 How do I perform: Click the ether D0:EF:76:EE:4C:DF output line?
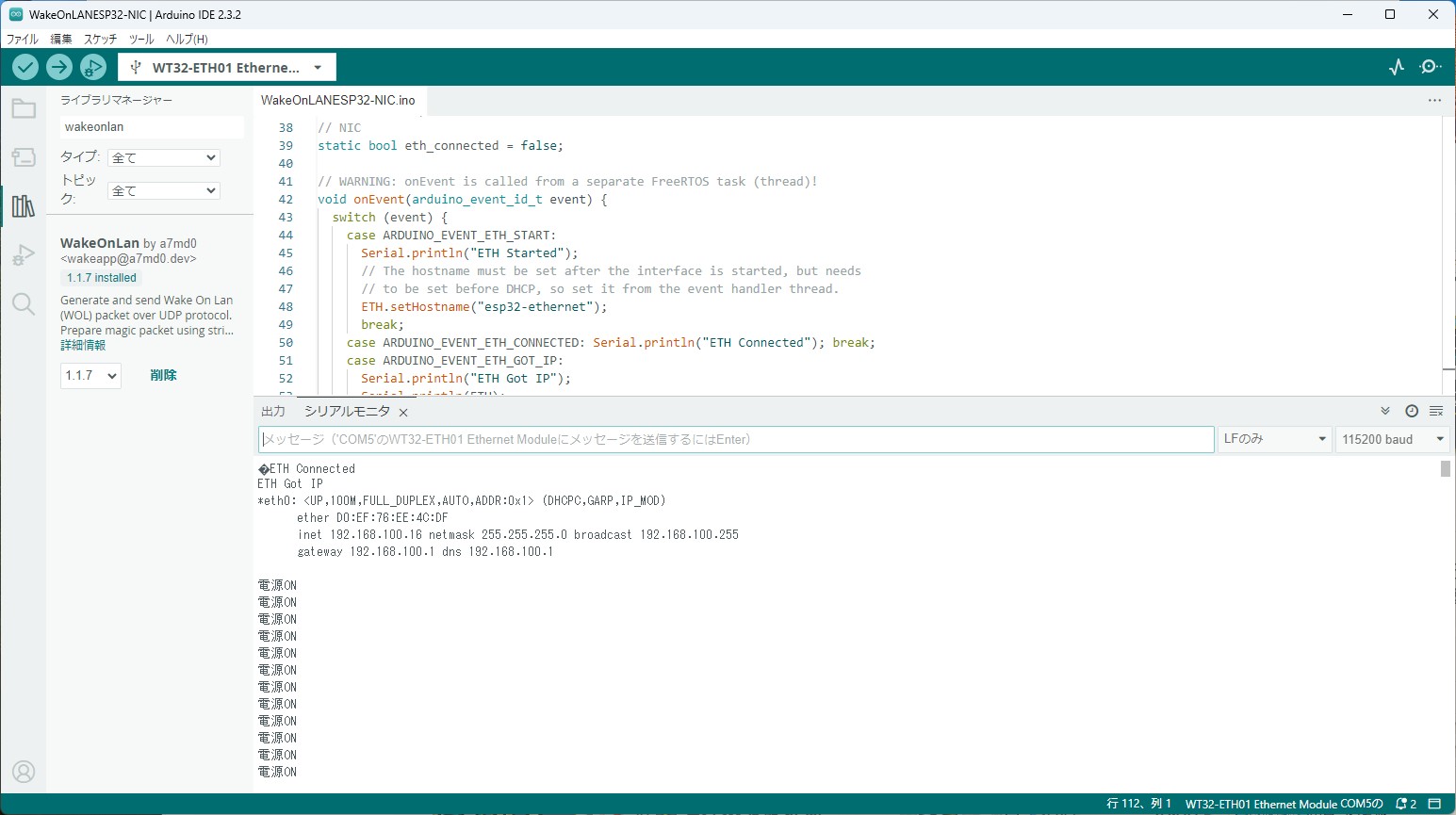pyautogui.click(x=372, y=518)
